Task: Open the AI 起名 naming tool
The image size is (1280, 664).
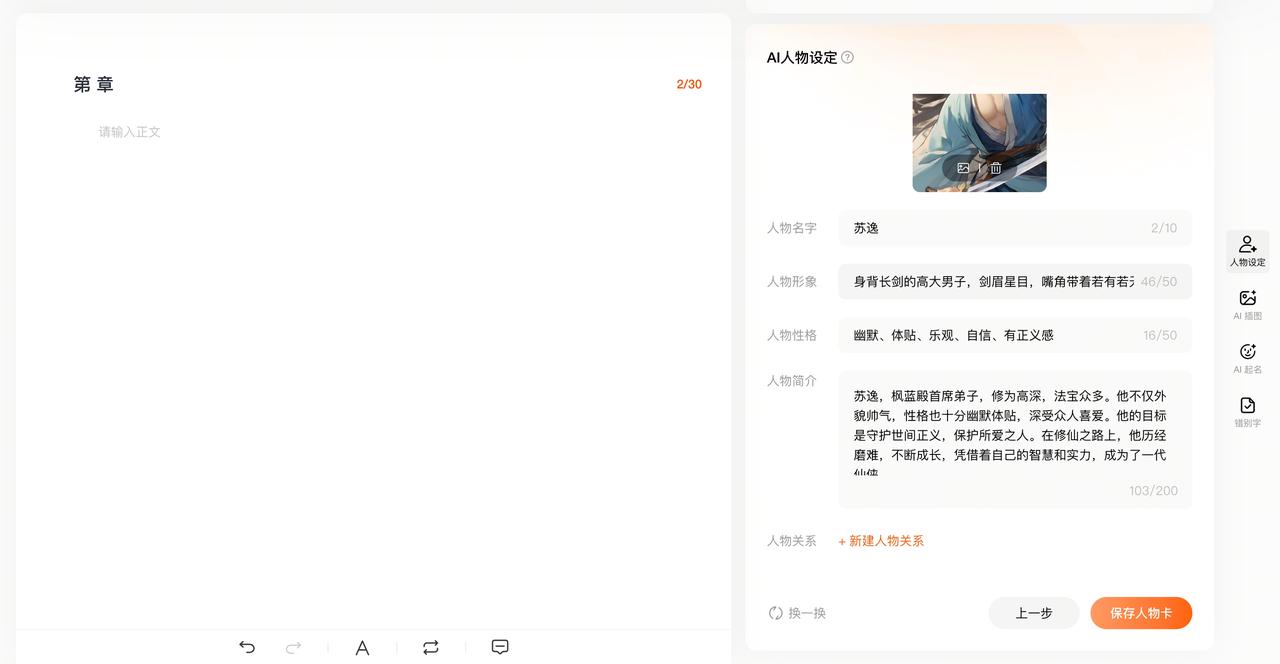Action: click(1247, 358)
